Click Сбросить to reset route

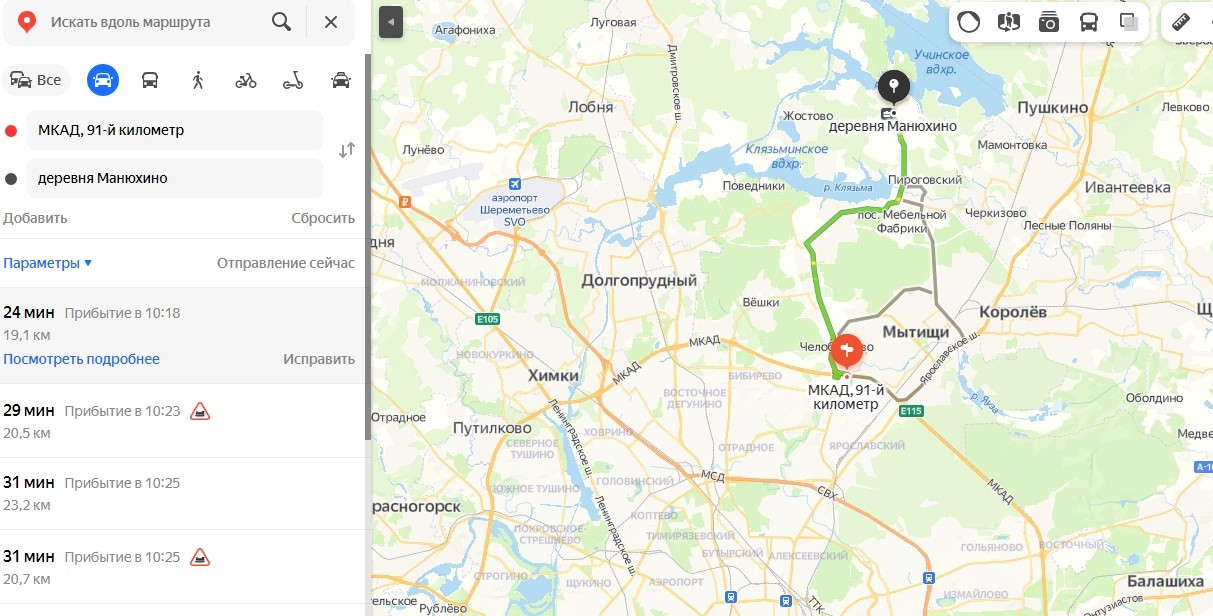tap(323, 218)
